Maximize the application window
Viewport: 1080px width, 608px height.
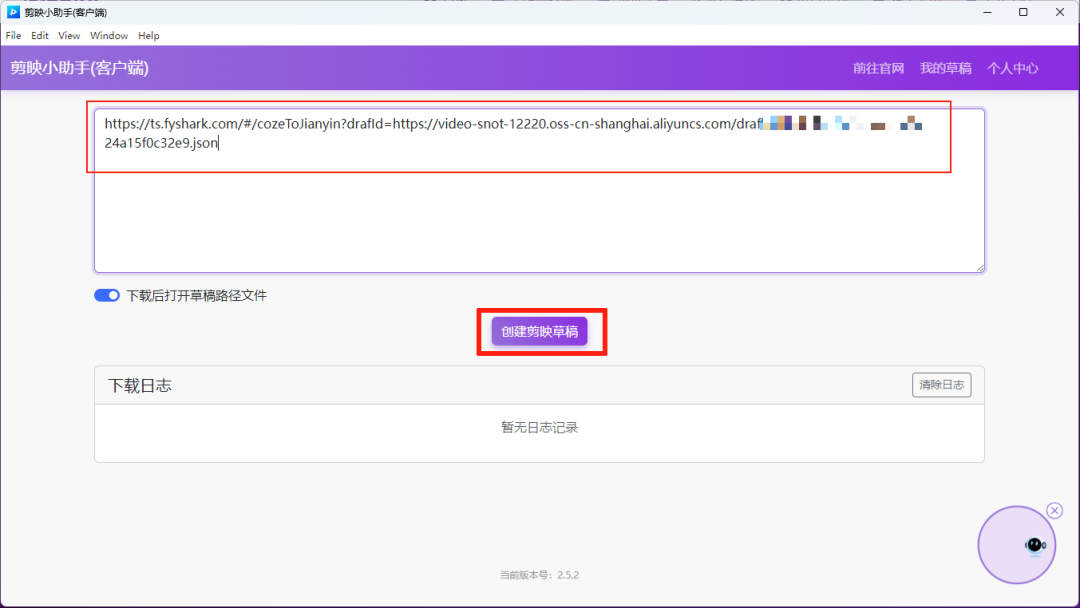click(x=1024, y=12)
